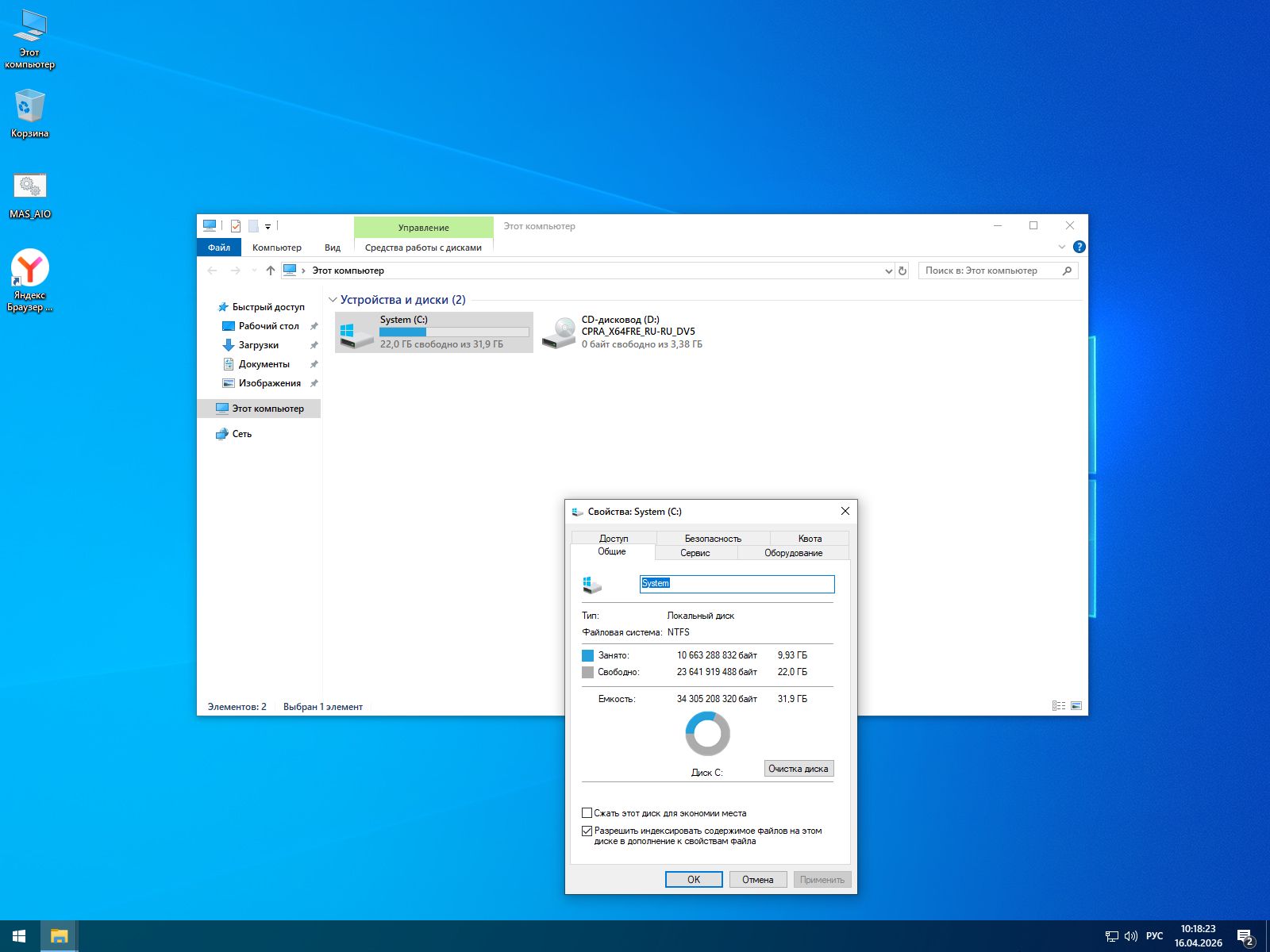Click the refresh address bar icon
The width and height of the screenshot is (1270, 952).
tap(902, 271)
